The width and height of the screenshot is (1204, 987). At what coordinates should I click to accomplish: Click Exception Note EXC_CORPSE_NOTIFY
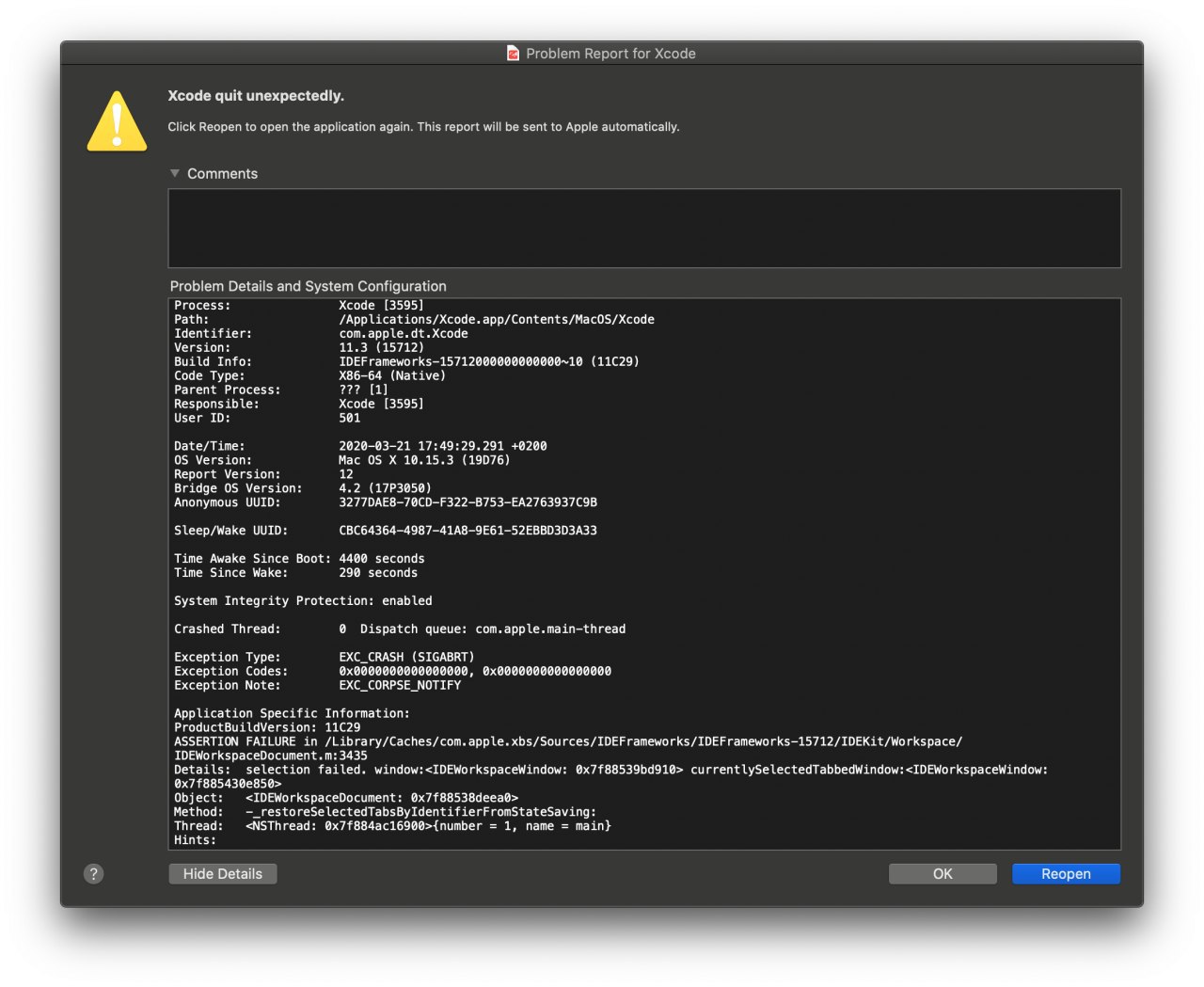click(400, 687)
